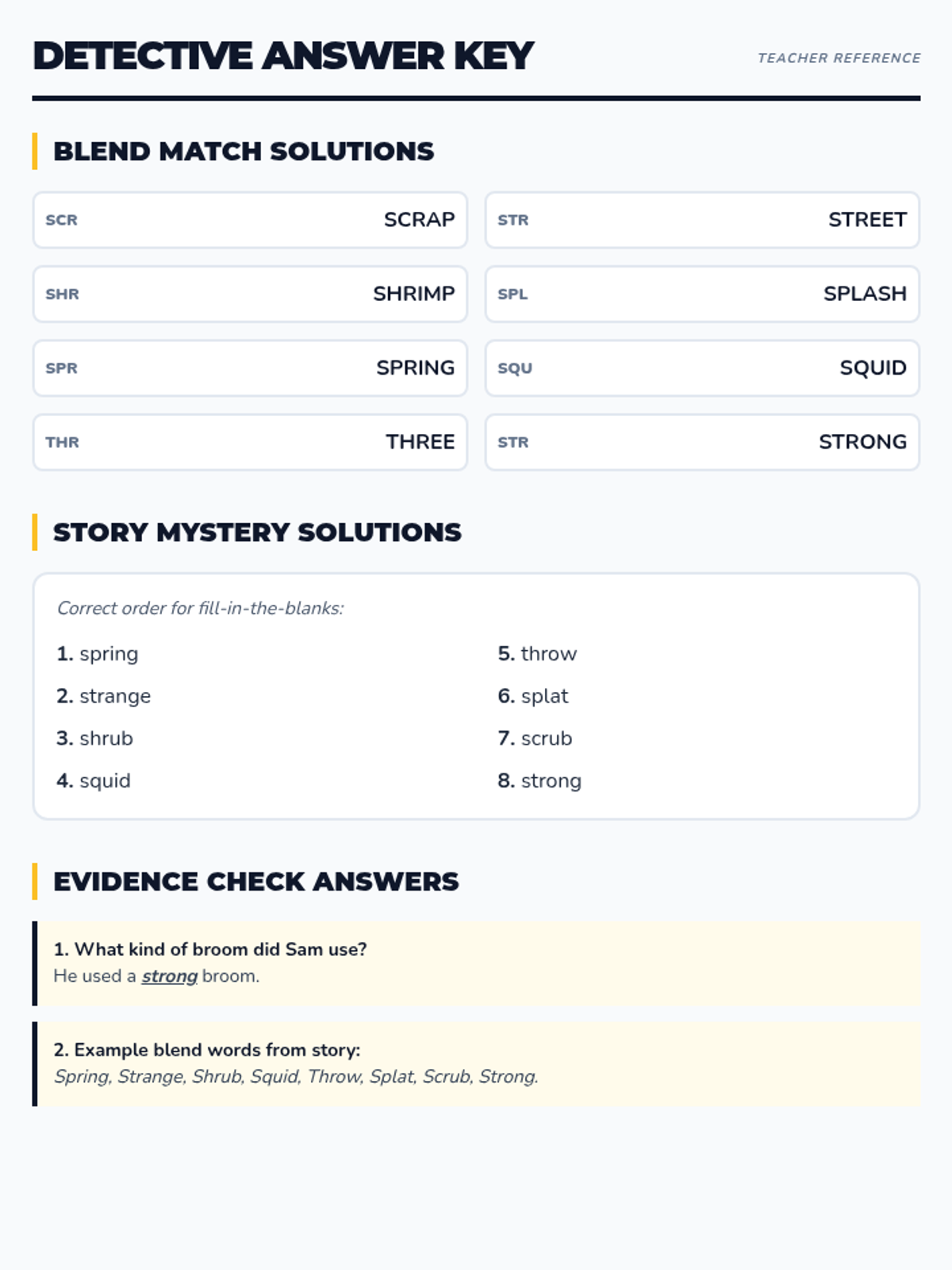
Task: Click the question about Sam's broom
Action: pyautogui.click(x=210, y=949)
